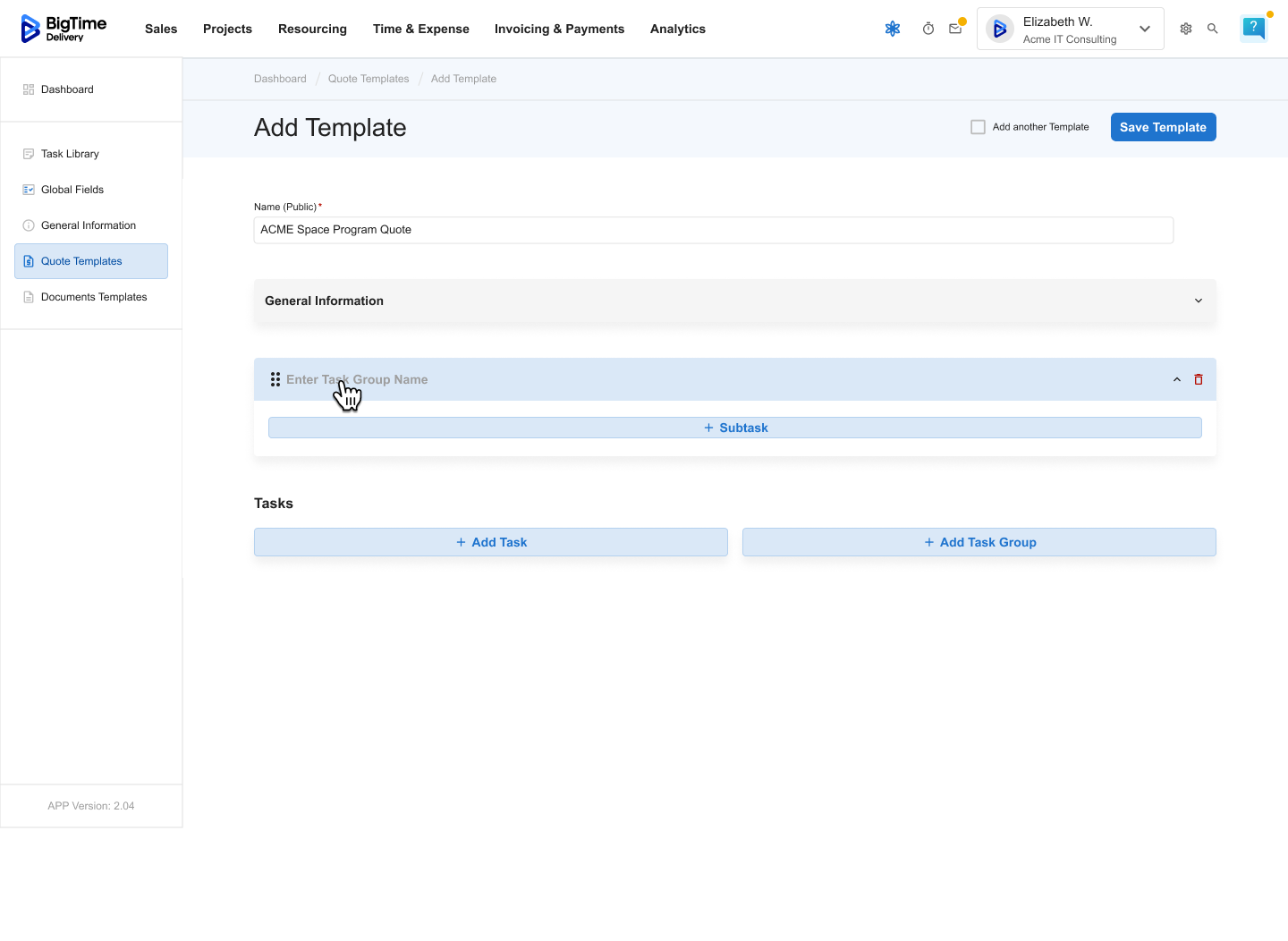1288x941 pixels.
Task: Go to Quote Templates breadcrumb link
Action: pyautogui.click(x=369, y=79)
